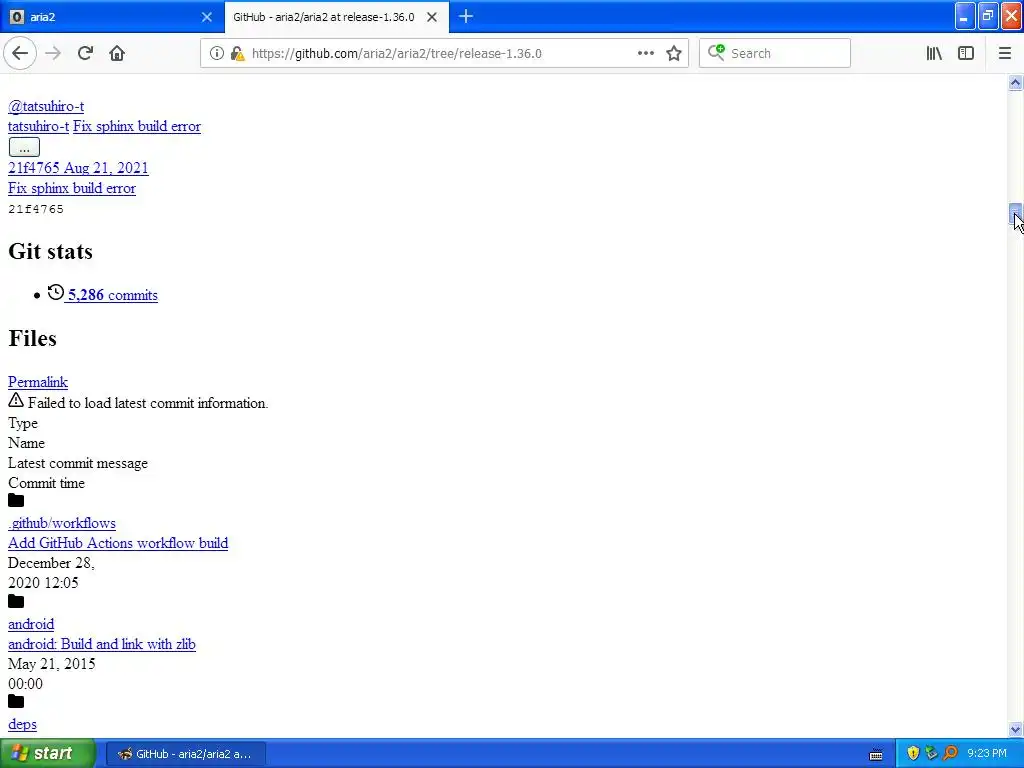Bookmark this page with the star
This screenshot has width=1024, height=768.
click(x=674, y=54)
